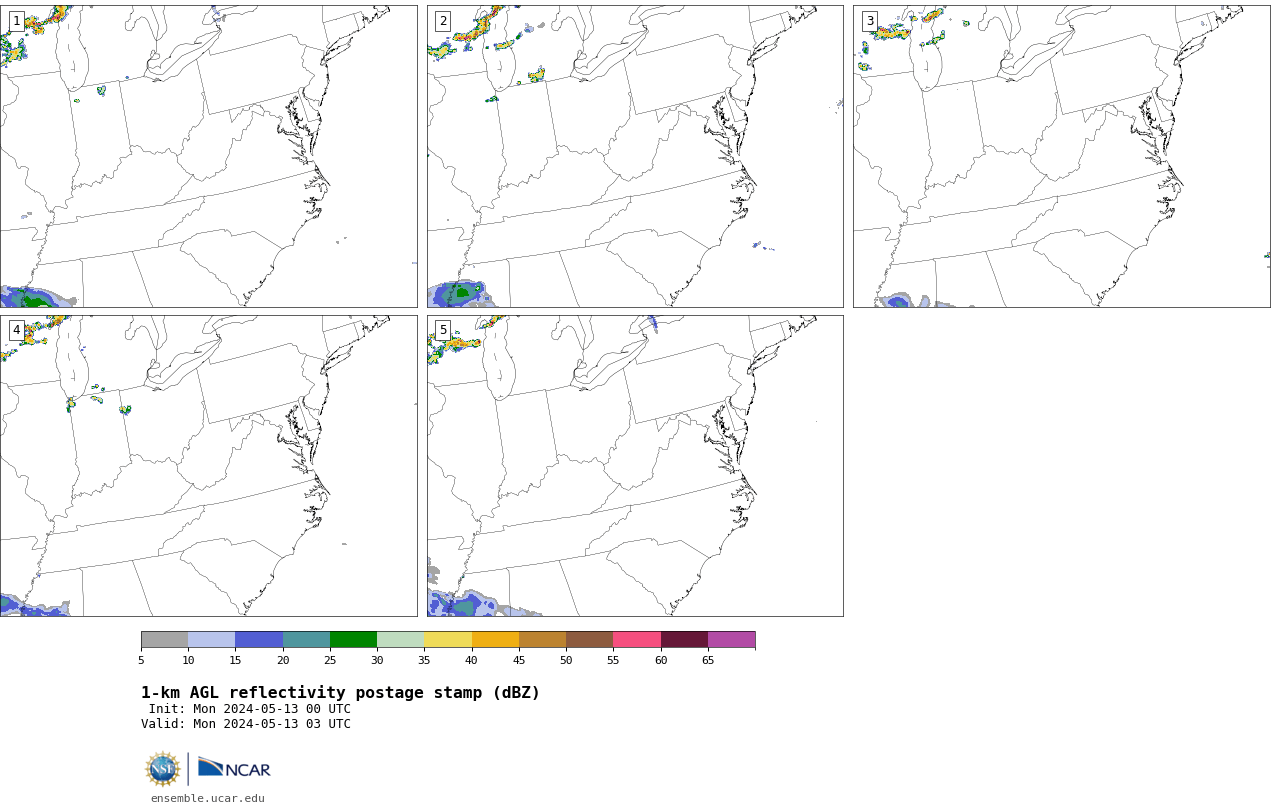Click the Valid: Mon 2024-05-13 03 UTC text
1280x809 pixels.
tap(246, 724)
